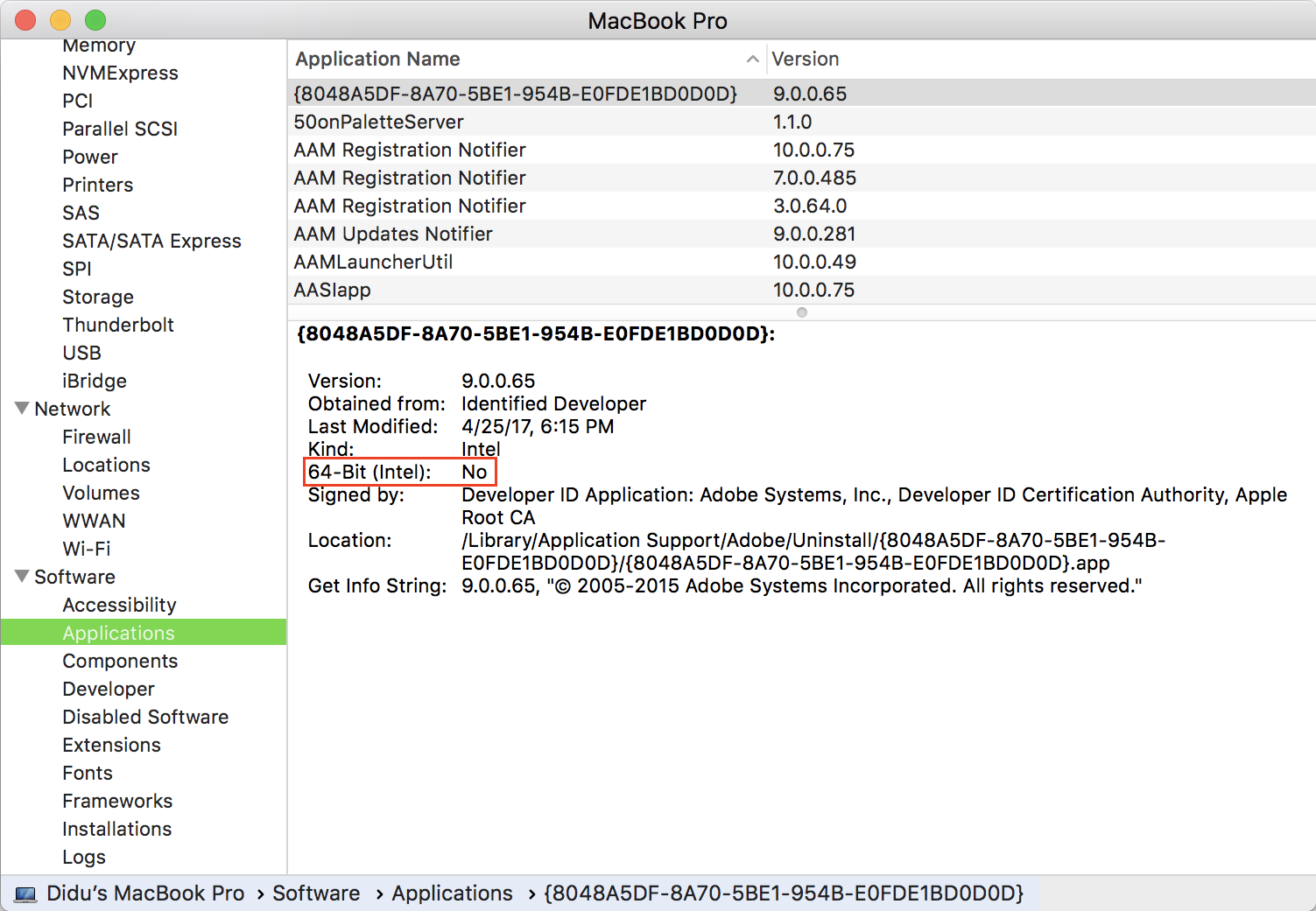The width and height of the screenshot is (1316, 911).
Task: Click the bold GUID heading in details
Action: [x=535, y=333]
